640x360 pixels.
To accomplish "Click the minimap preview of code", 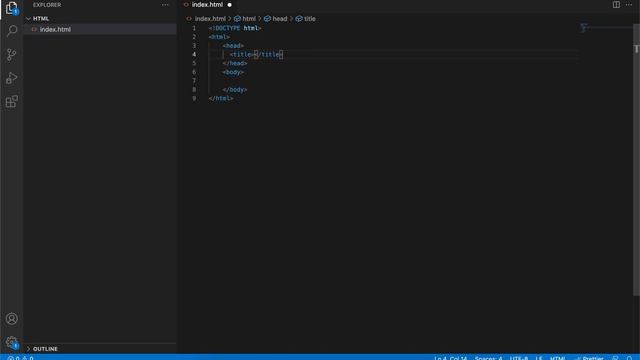I will coord(584,29).
